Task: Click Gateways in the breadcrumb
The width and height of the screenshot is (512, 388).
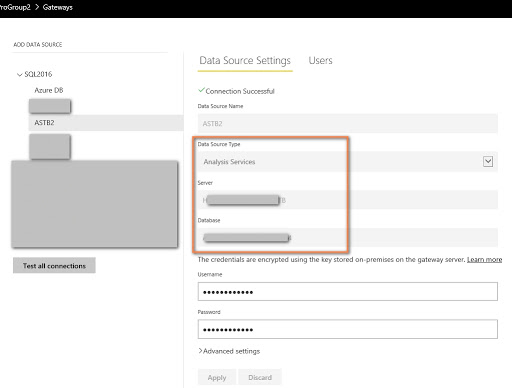Action: pyautogui.click(x=58, y=7)
